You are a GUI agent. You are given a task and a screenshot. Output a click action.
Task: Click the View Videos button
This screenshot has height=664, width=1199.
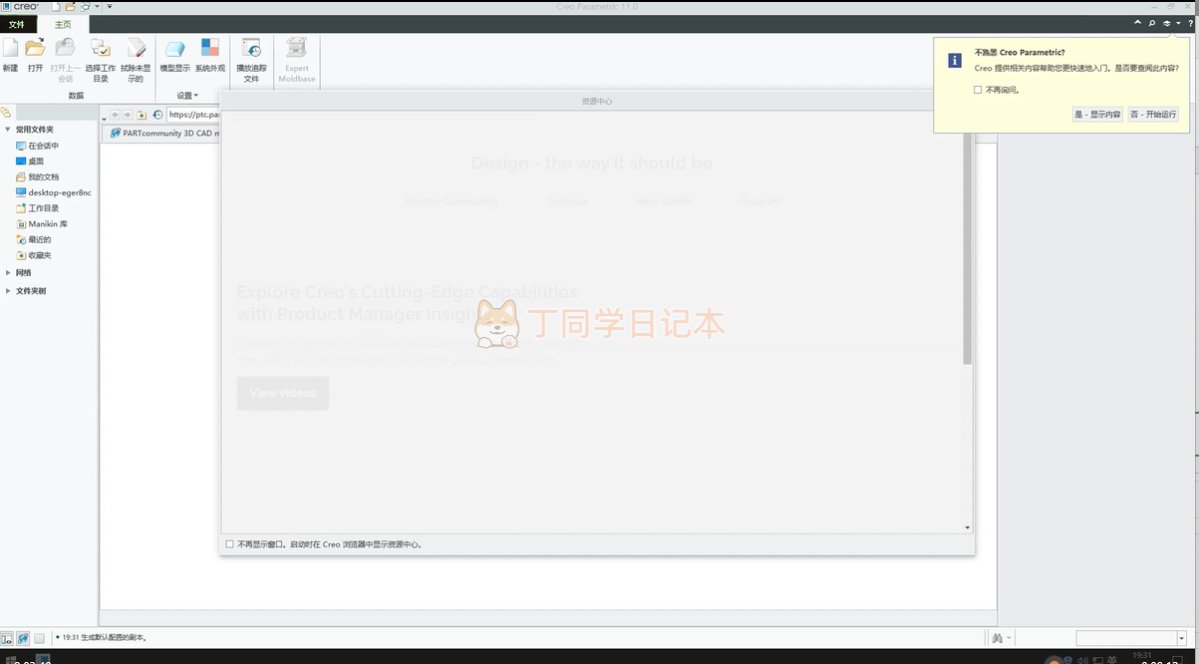(283, 393)
